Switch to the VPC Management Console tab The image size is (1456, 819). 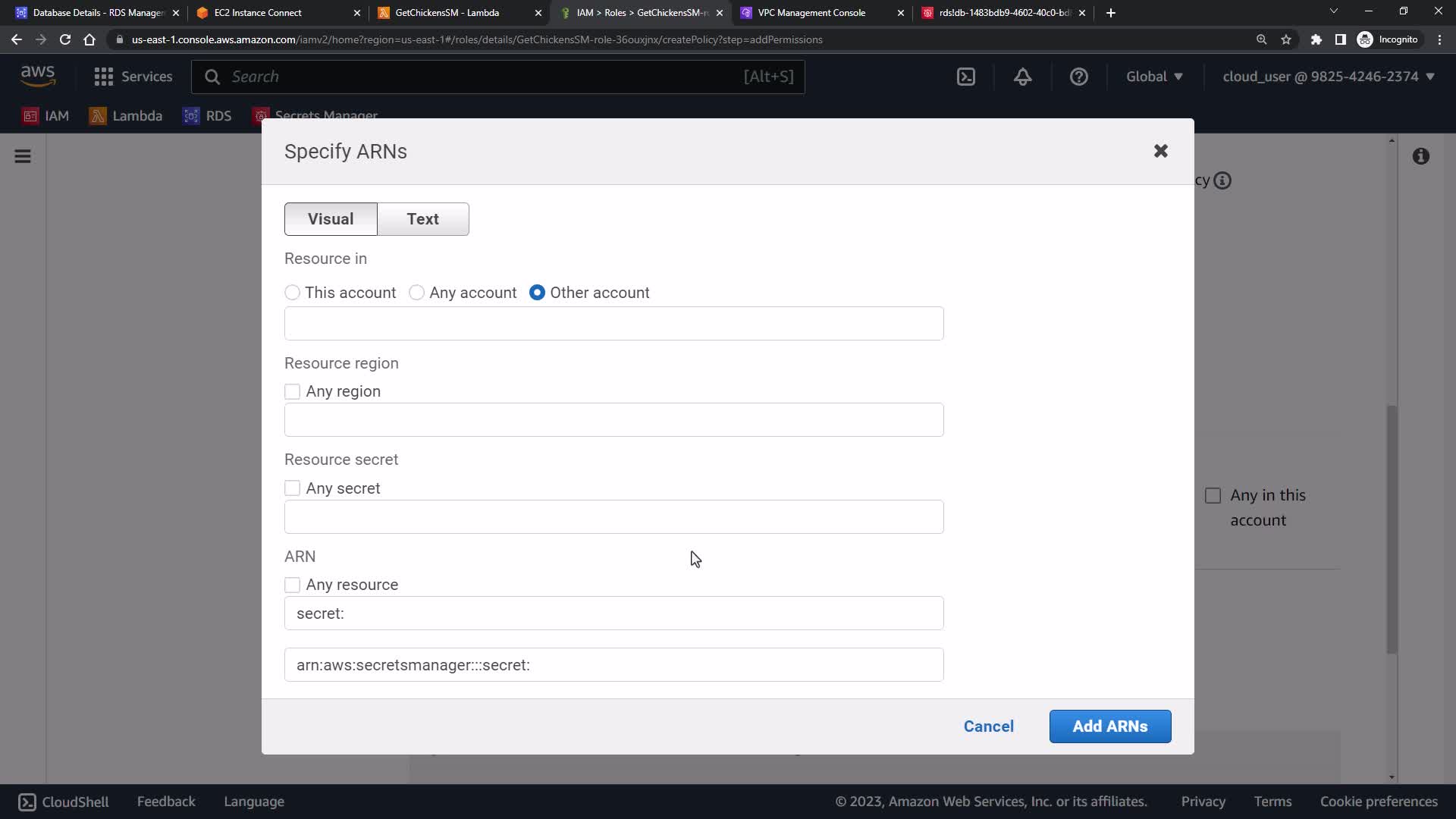click(x=811, y=13)
